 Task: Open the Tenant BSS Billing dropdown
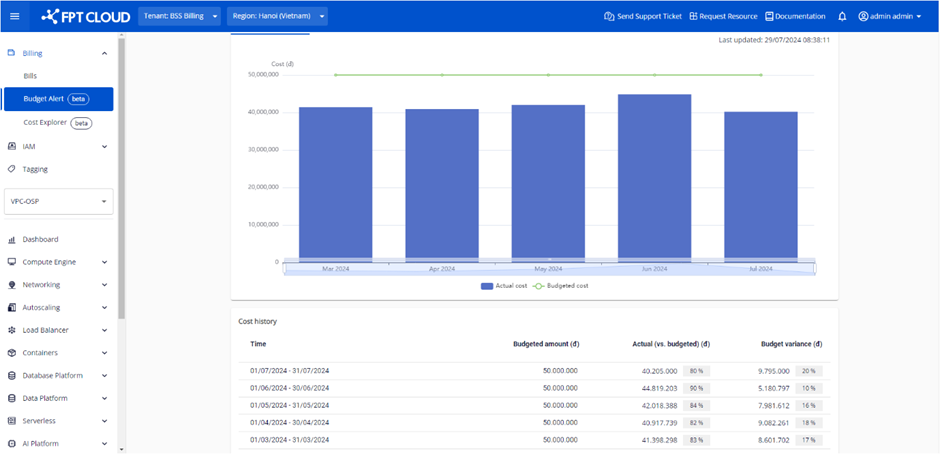tap(179, 16)
